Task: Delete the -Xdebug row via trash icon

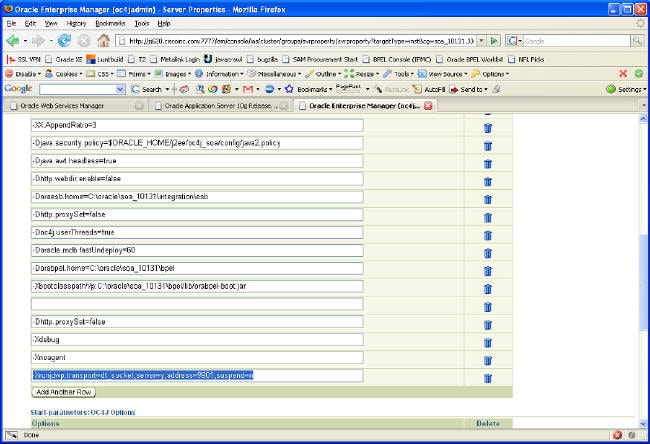Action: [x=488, y=340]
